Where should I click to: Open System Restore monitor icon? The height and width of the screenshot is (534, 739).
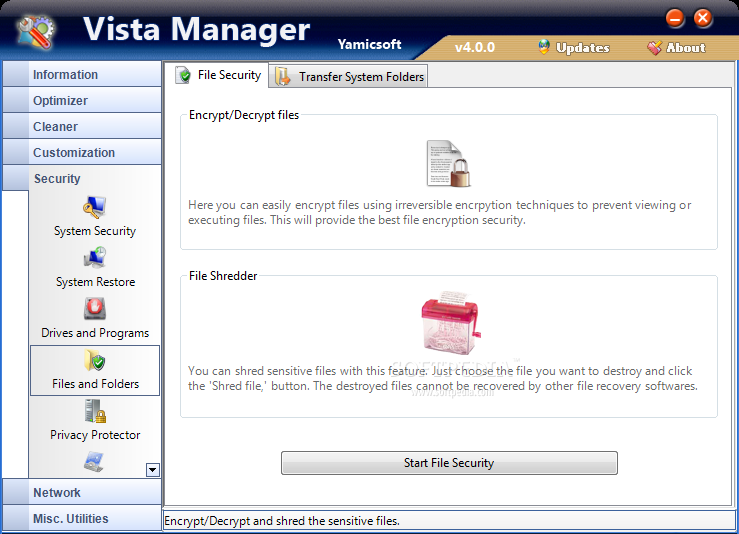[x=95, y=258]
